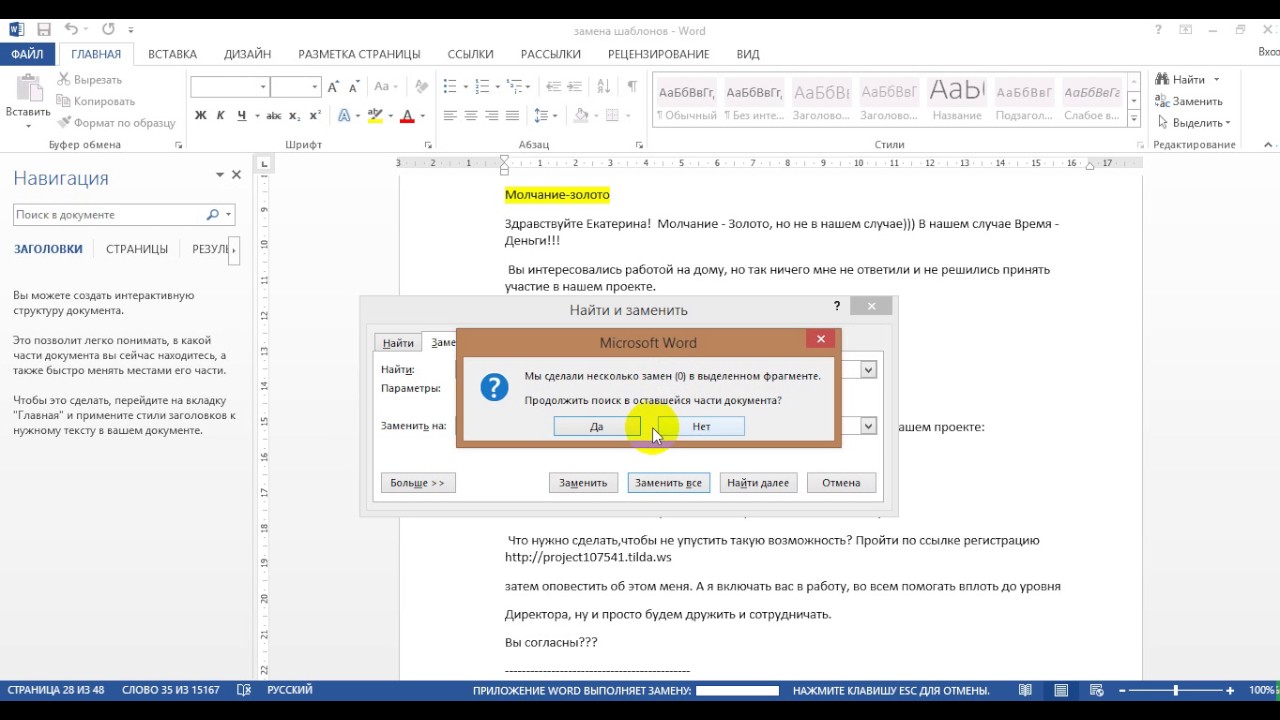
Task: Click the Align Right icon
Action: click(492, 116)
